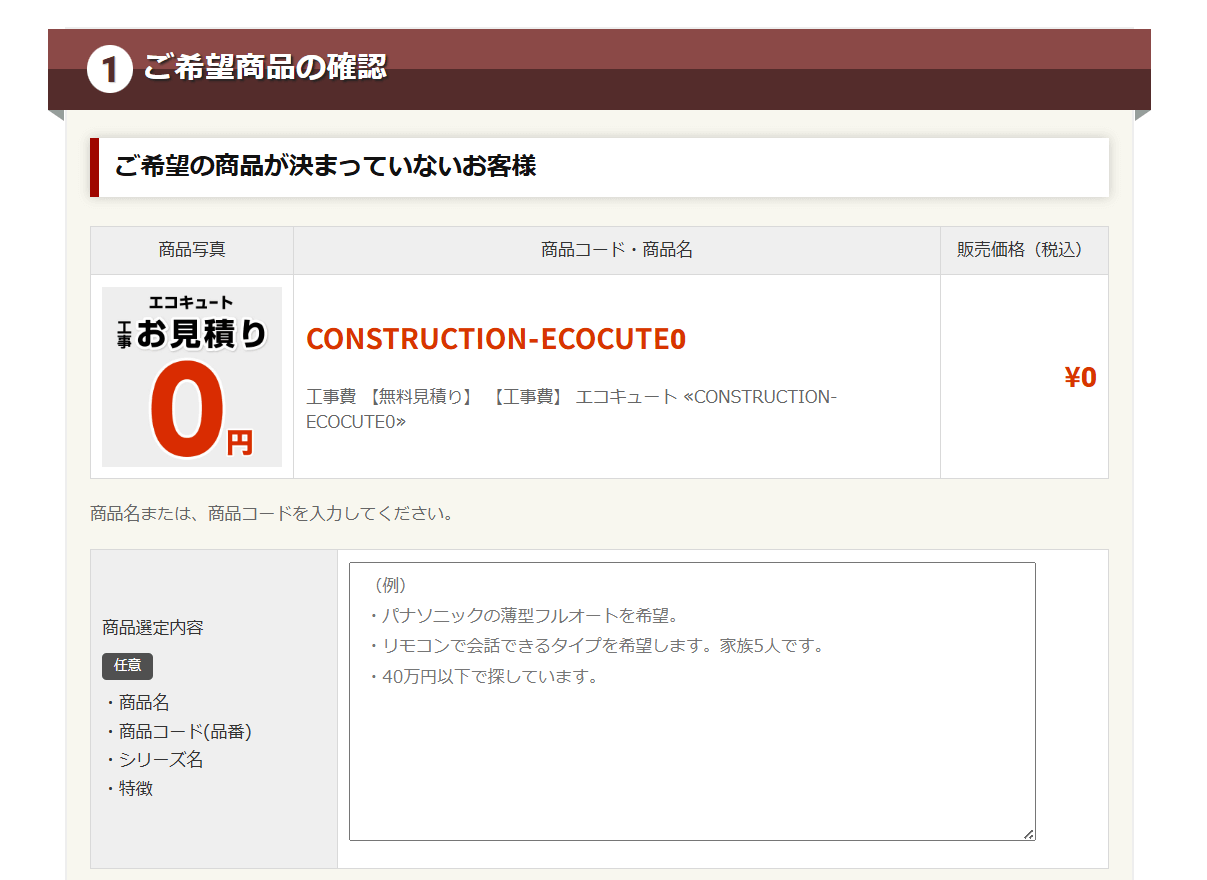Click the 任意 optional badge
This screenshot has height=880, width=1207.
coord(127,665)
